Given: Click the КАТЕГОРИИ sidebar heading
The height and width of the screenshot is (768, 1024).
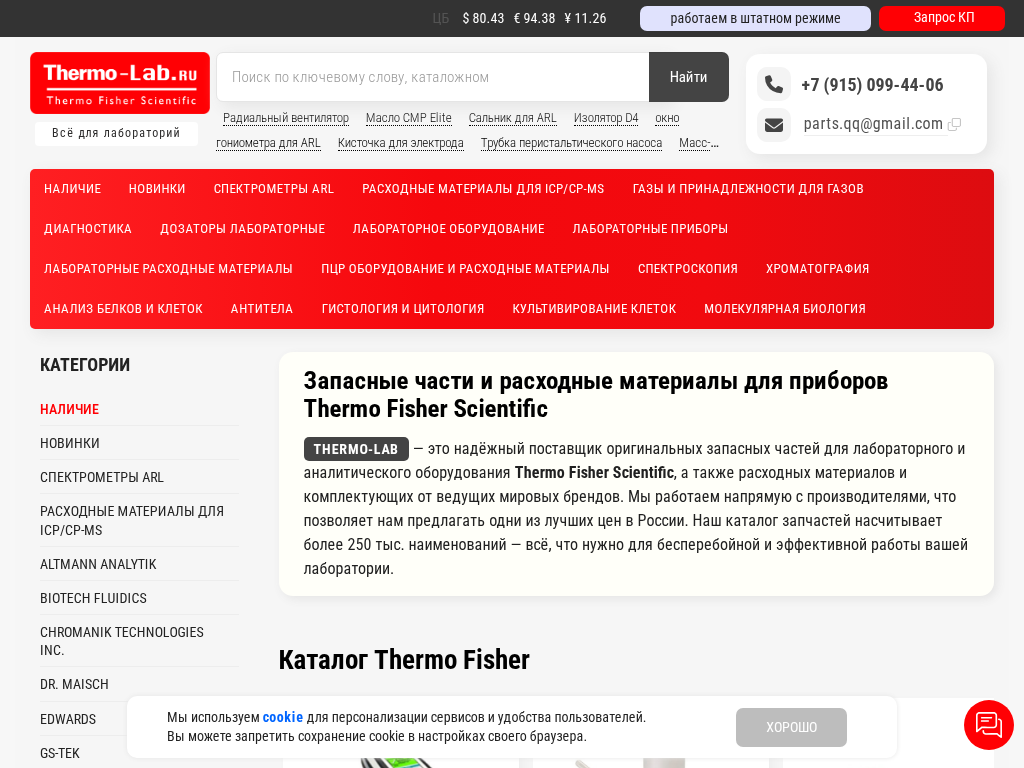Looking at the screenshot, I should (x=85, y=364).
